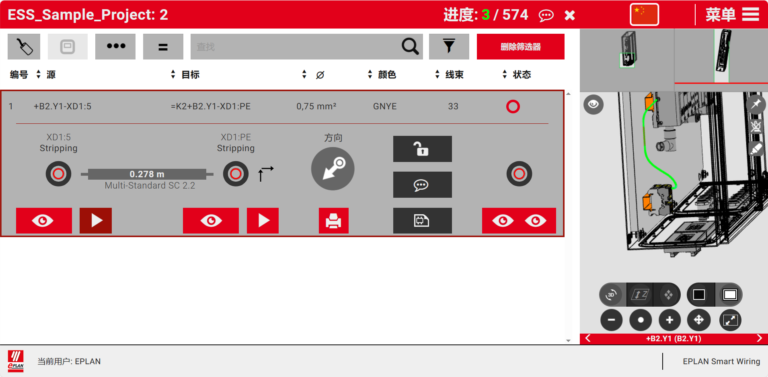Image resolution: width=768 pixels, height=377 pixels.
Task: Toggle the XD1:PE target end status circle
Action: tap(236, 174)
